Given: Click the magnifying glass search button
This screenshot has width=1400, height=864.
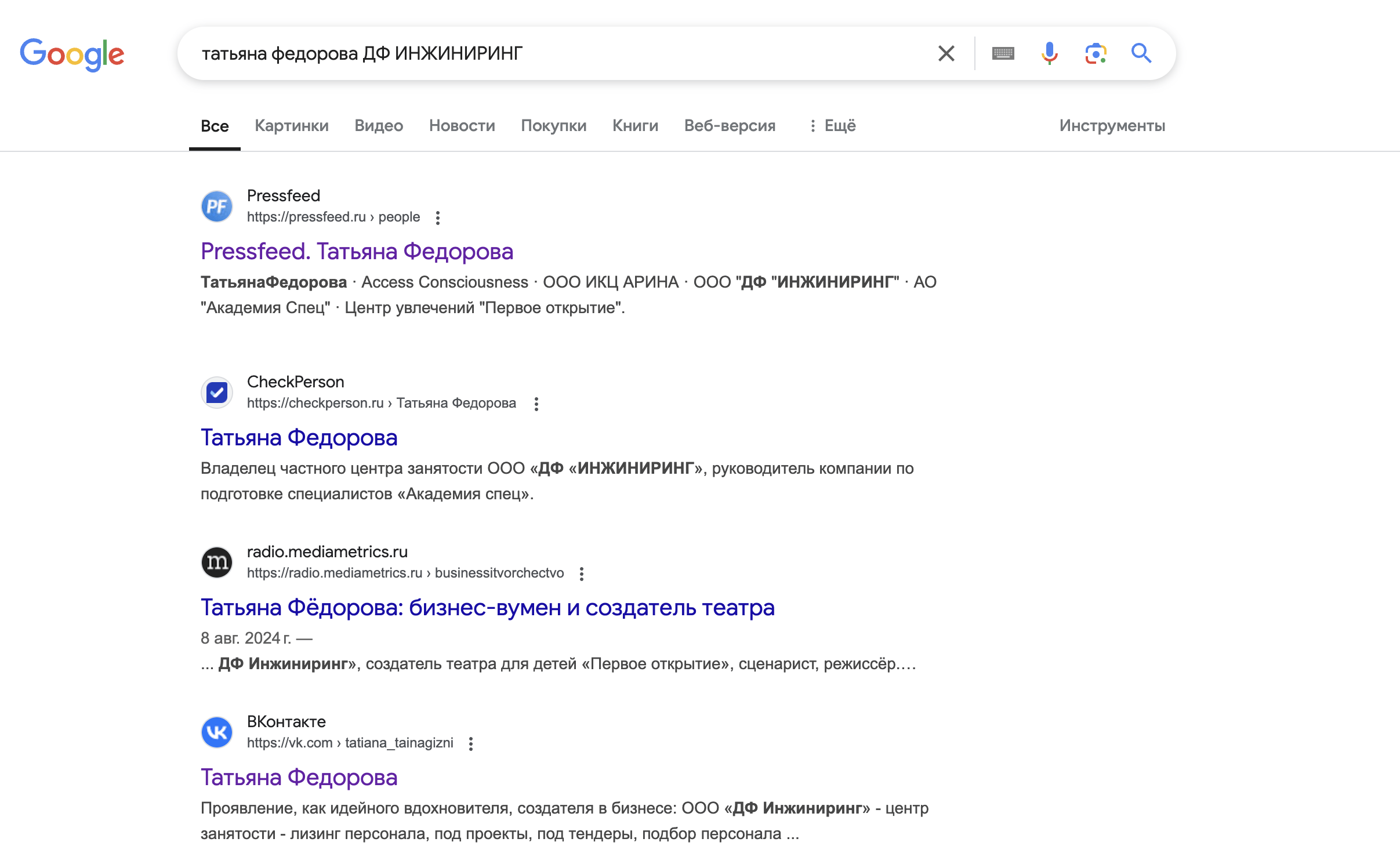Looking at the screenshot, I should point(1141,53).
